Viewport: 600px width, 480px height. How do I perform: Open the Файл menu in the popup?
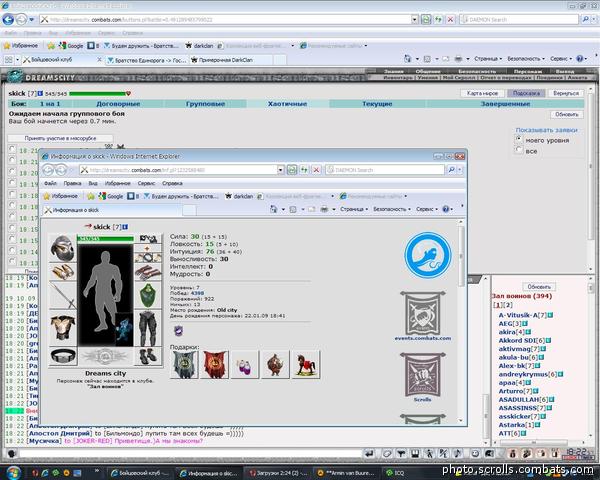pyautogui.click(x=50, y=183)
